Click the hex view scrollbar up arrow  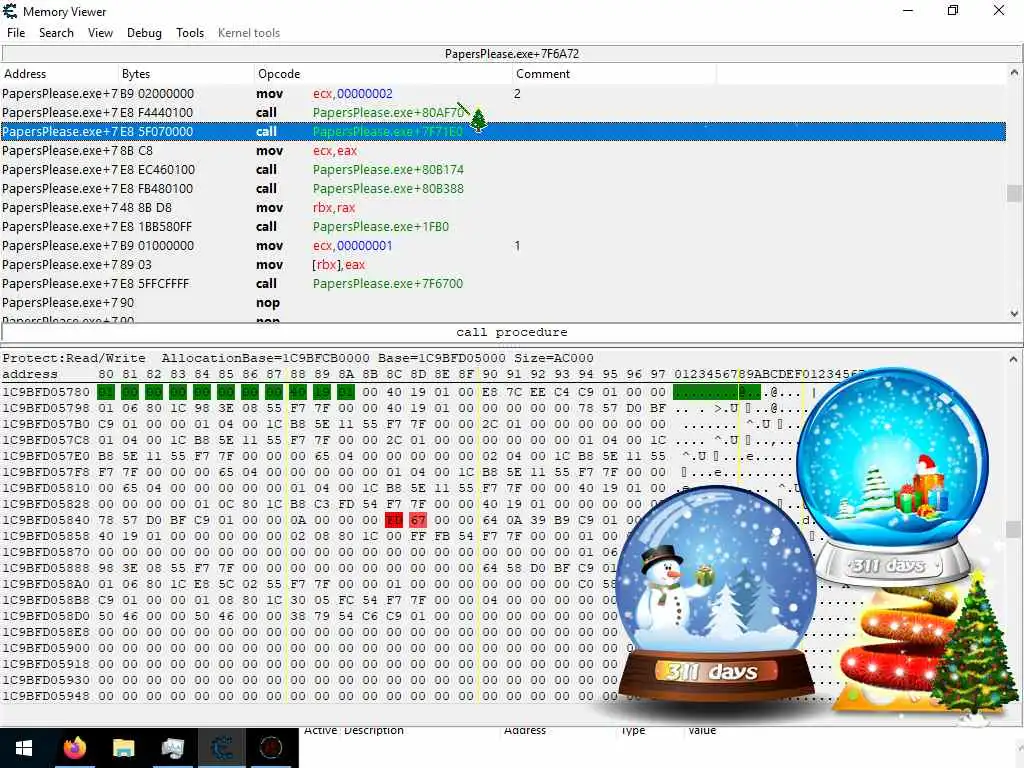coord(1014,359)
